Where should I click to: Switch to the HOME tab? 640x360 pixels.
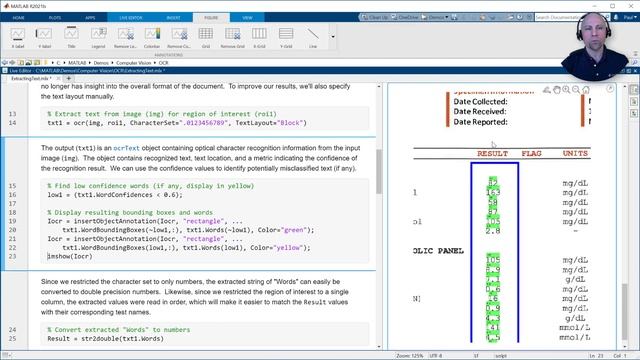(18, 18)
